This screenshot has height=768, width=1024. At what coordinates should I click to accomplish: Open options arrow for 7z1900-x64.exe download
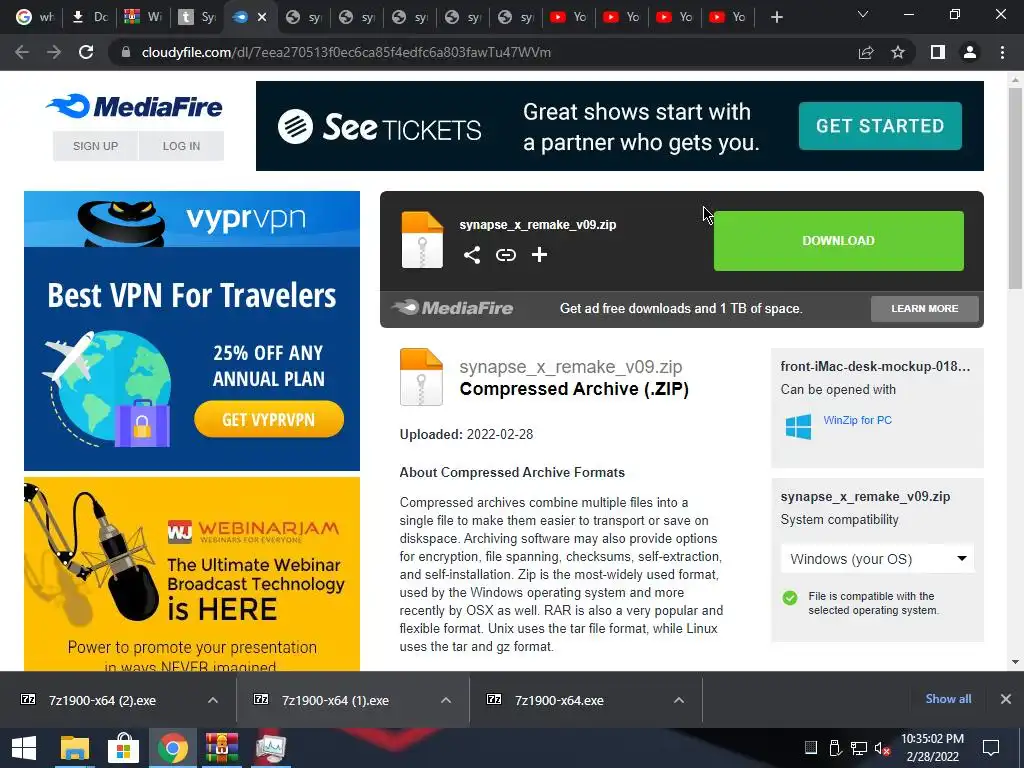tap(679, 700)
